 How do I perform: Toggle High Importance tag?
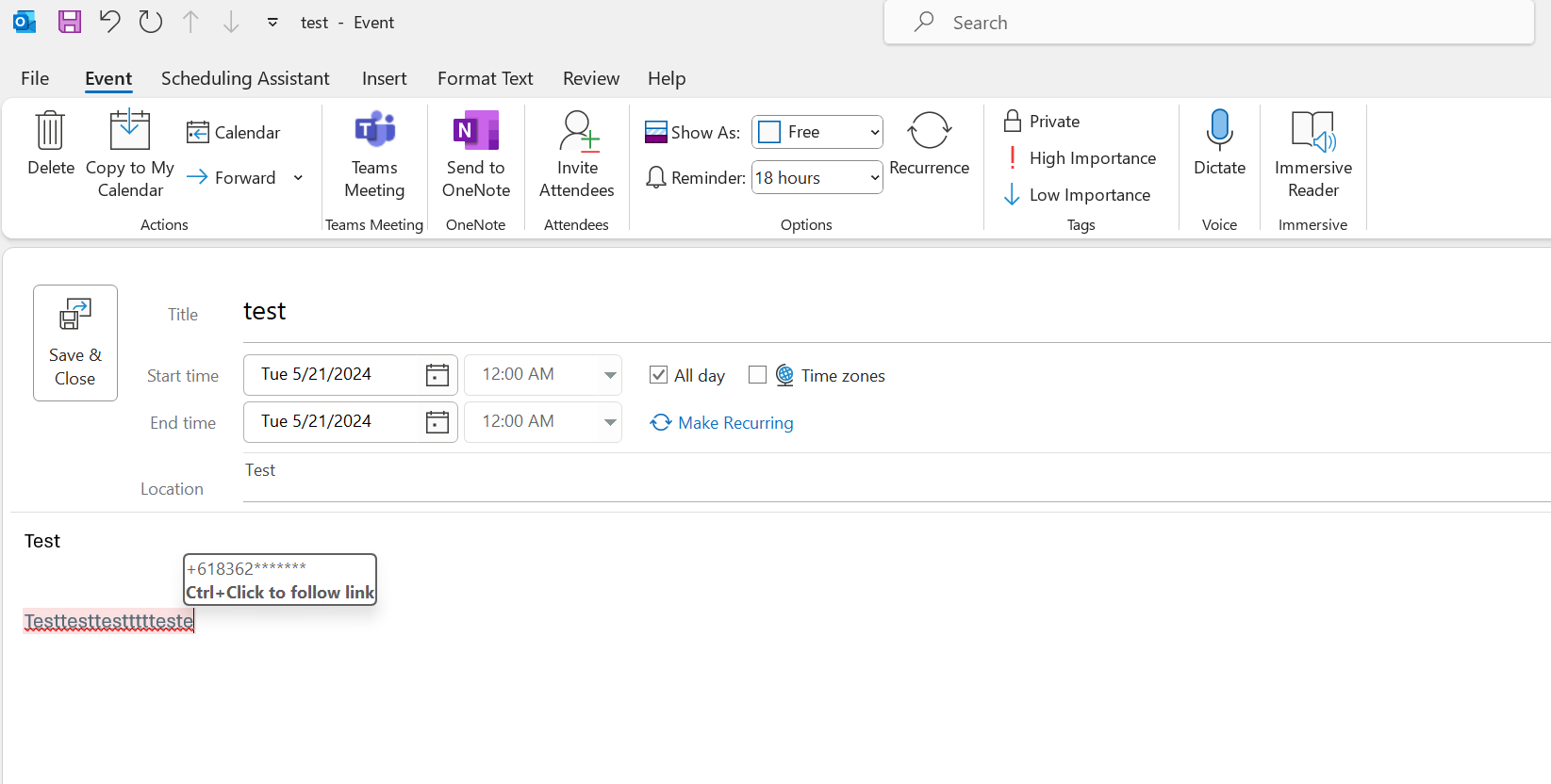(x=1081, y=157)
